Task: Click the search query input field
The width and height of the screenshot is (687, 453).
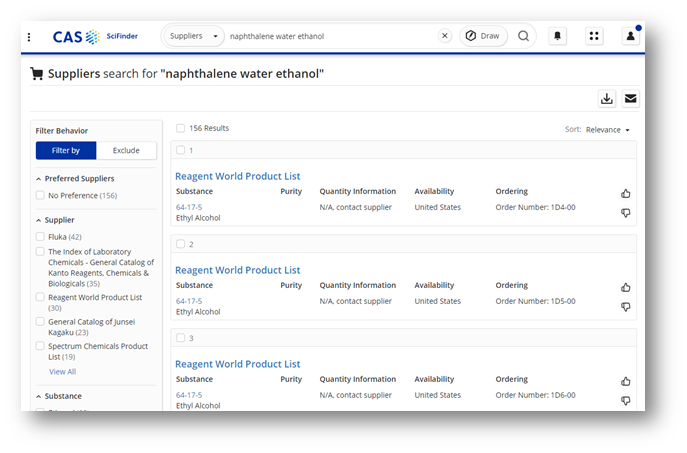Action: (x=331, y=36)
